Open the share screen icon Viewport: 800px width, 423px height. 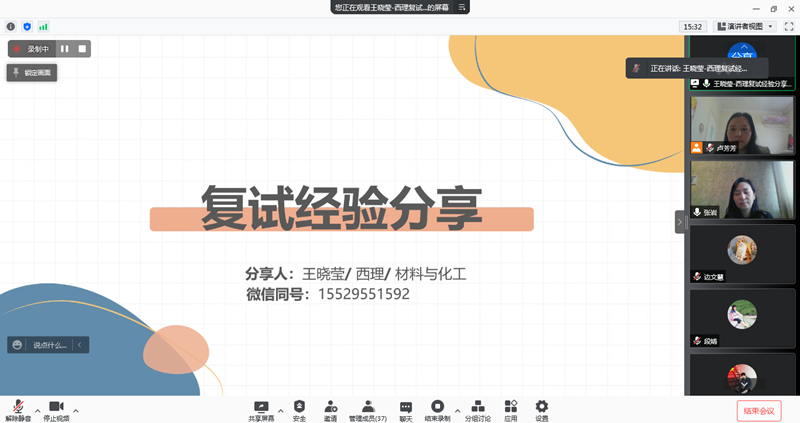pyautogui.click(x=262, y=407)
